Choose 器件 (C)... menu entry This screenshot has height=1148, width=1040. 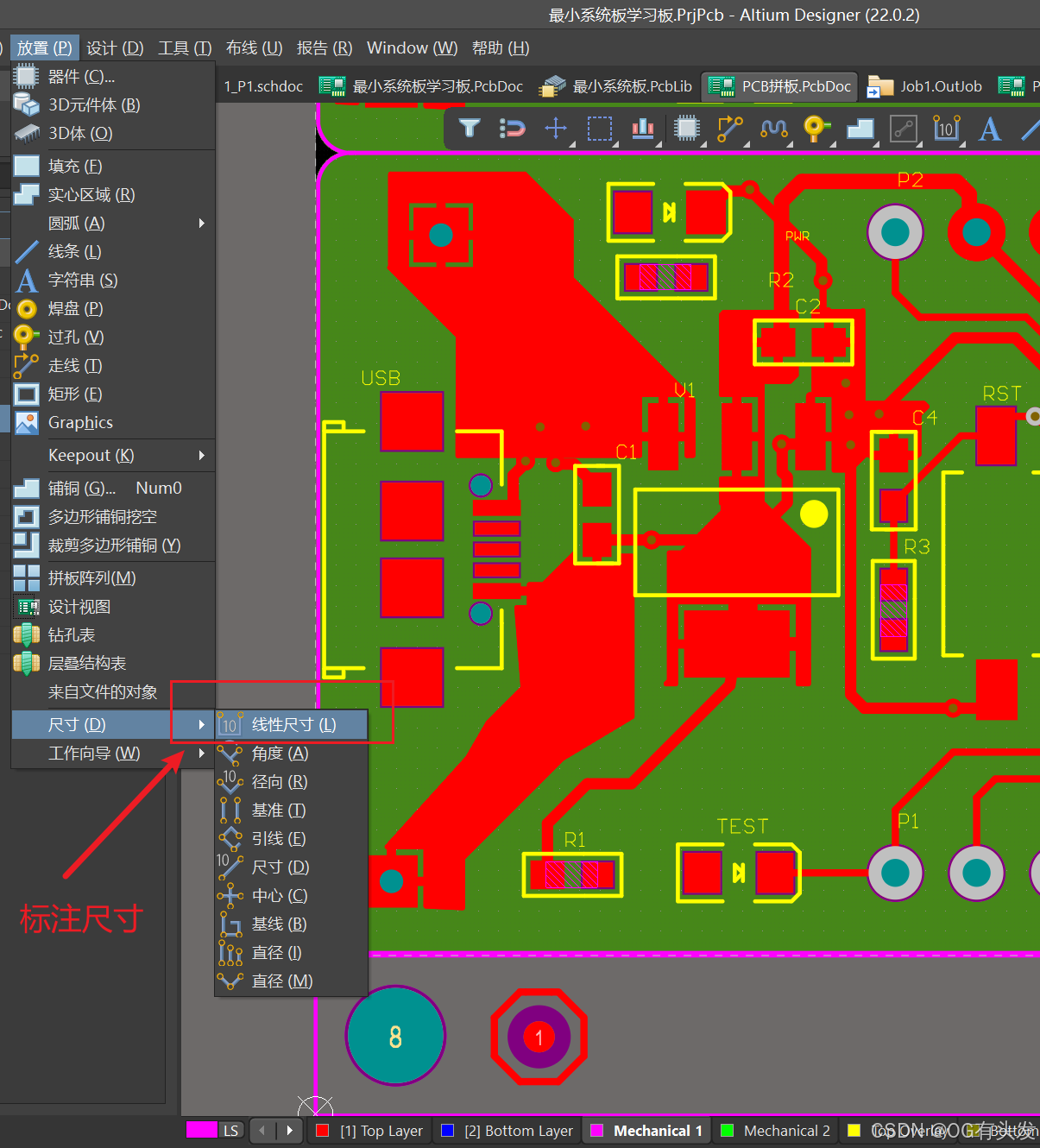(x=113, y=77)
